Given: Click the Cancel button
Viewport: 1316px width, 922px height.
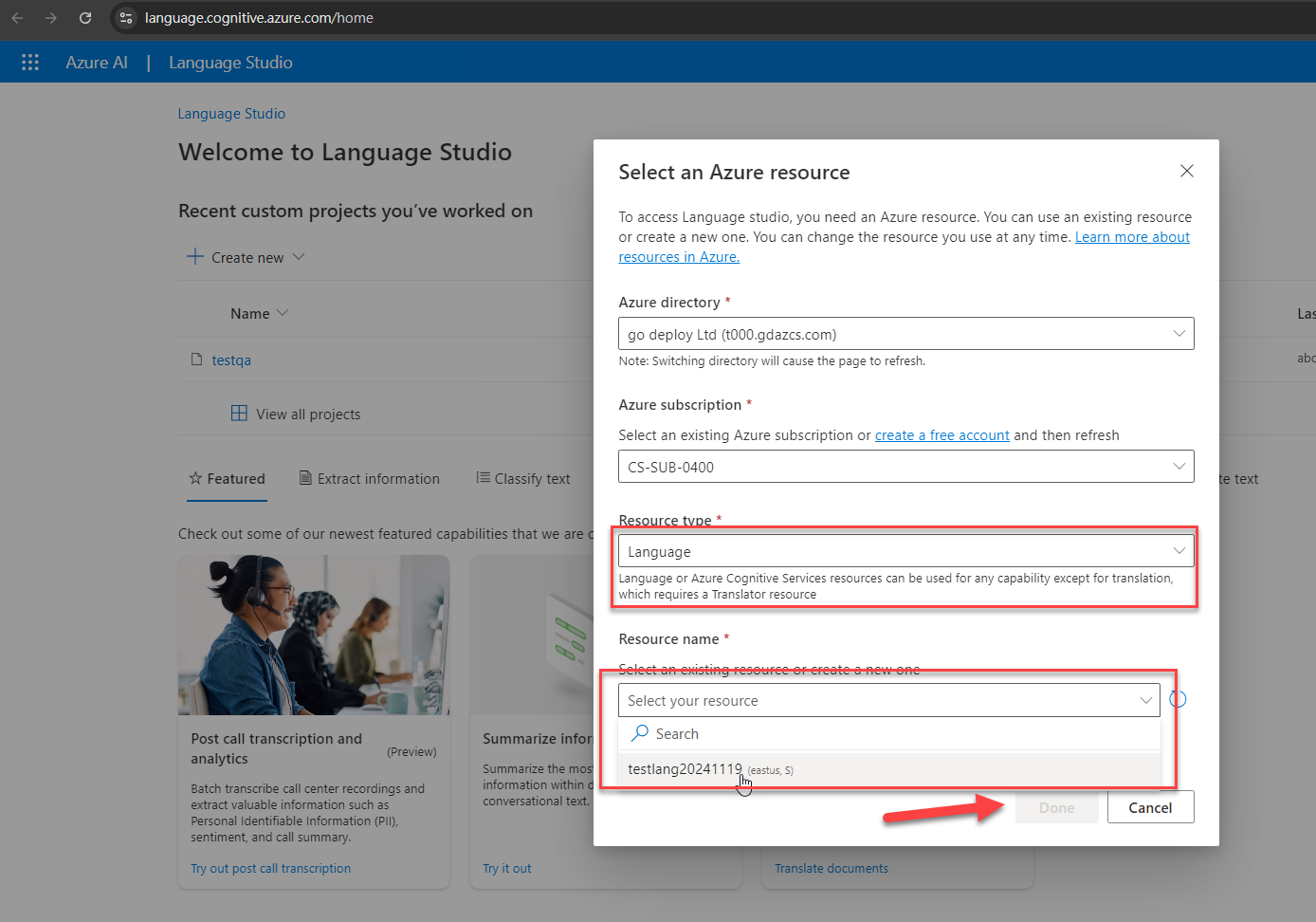Looking at the screenshot, I should click(1150, 807).
